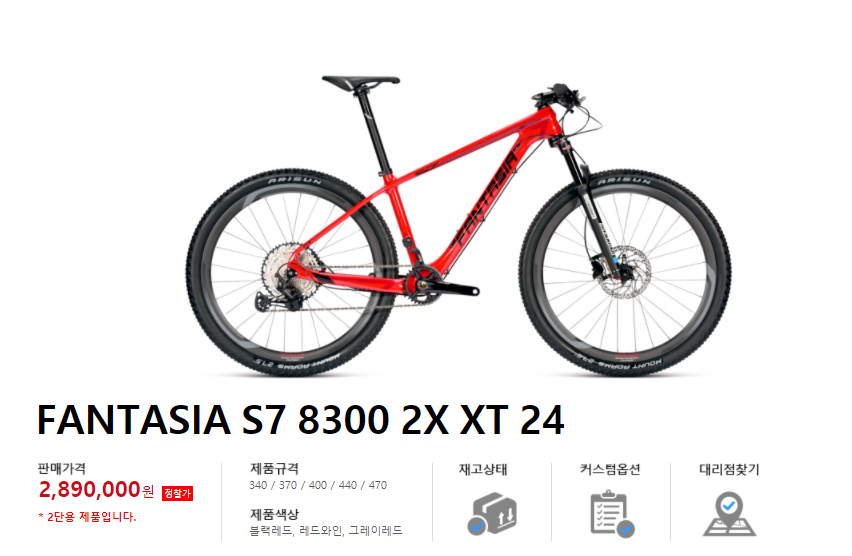Open the 재고상태 stock status box icon
852x556 pixels.
(x=492, y=513)
